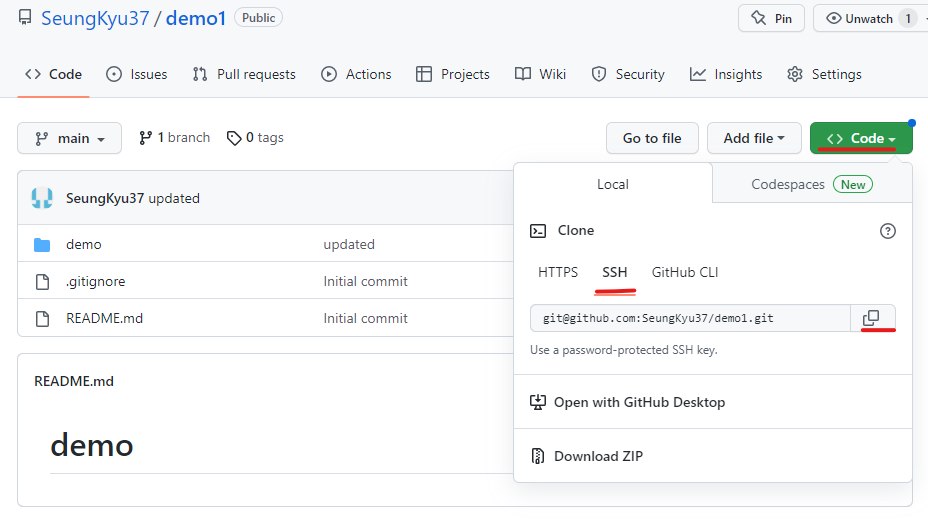This screenshot has height=522, width=928.
Task: Select the GitHub CLI clone option
Action: 685,272
